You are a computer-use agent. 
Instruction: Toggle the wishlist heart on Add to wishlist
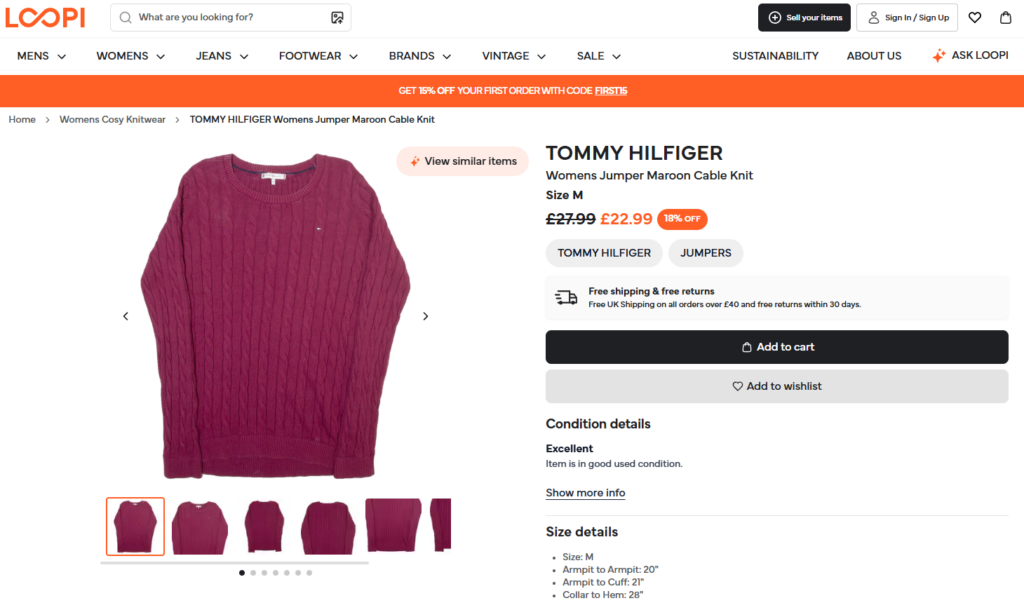point(737,386)
